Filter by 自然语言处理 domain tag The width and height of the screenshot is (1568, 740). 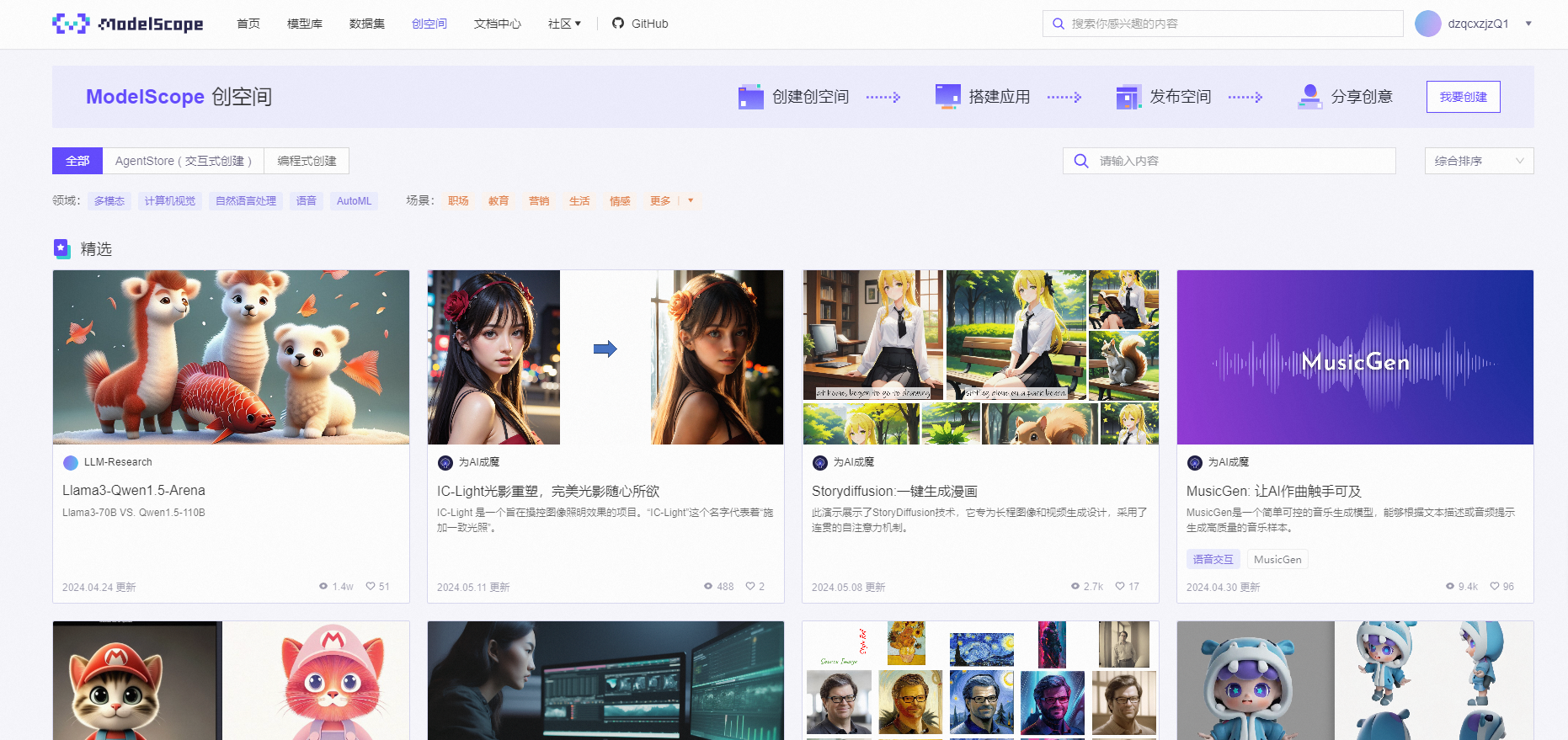click(x=246, y=201)
